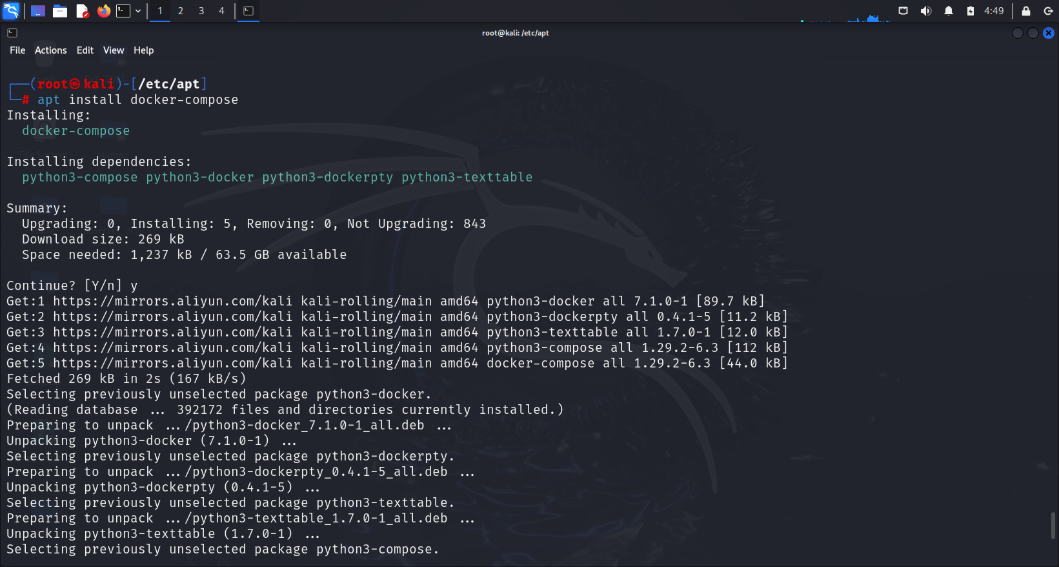1059x567 pixels.
Task: Switch to workspace 3
Action: (201, 11)
